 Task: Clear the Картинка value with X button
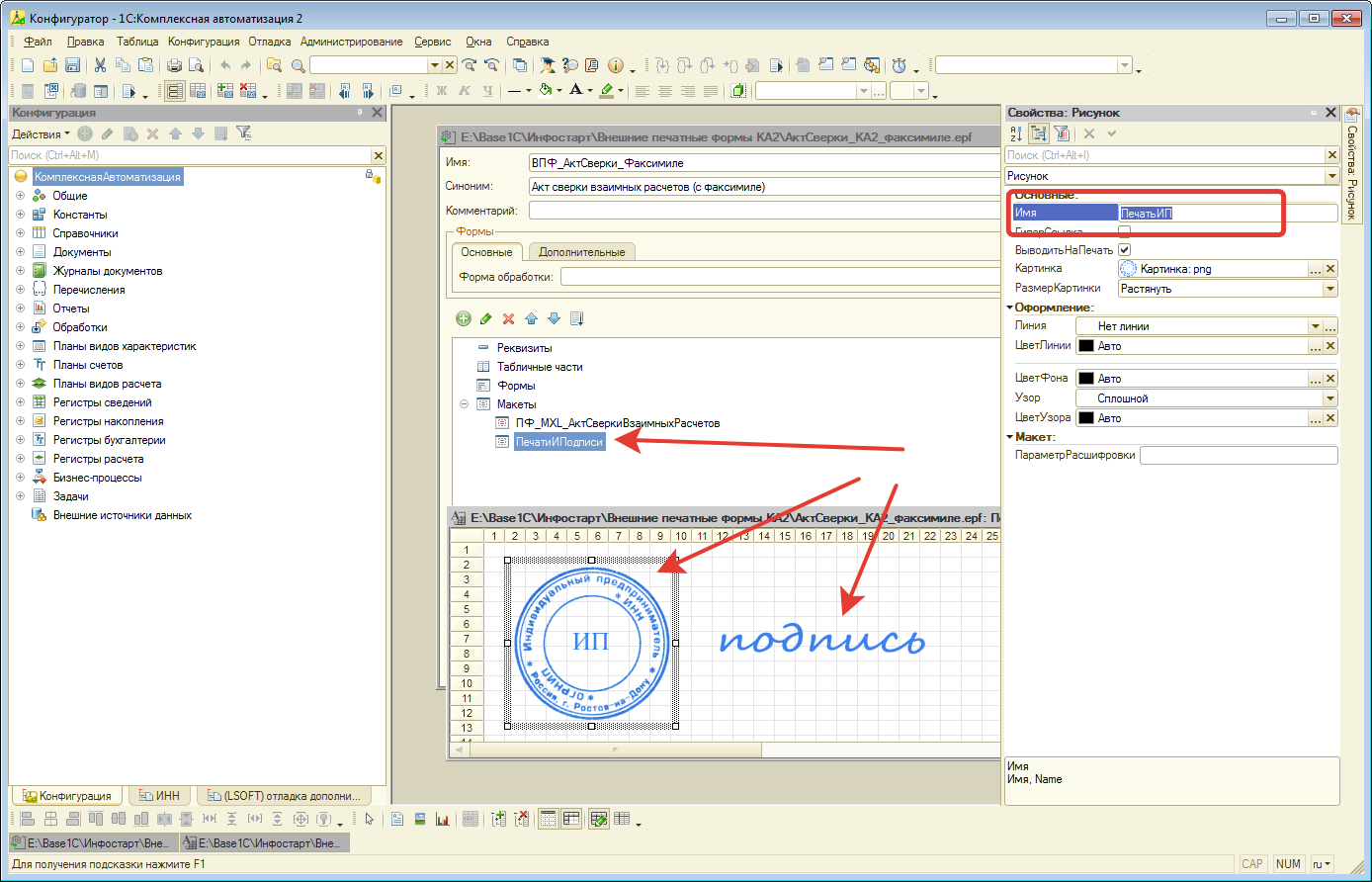tap(1330, 269)
